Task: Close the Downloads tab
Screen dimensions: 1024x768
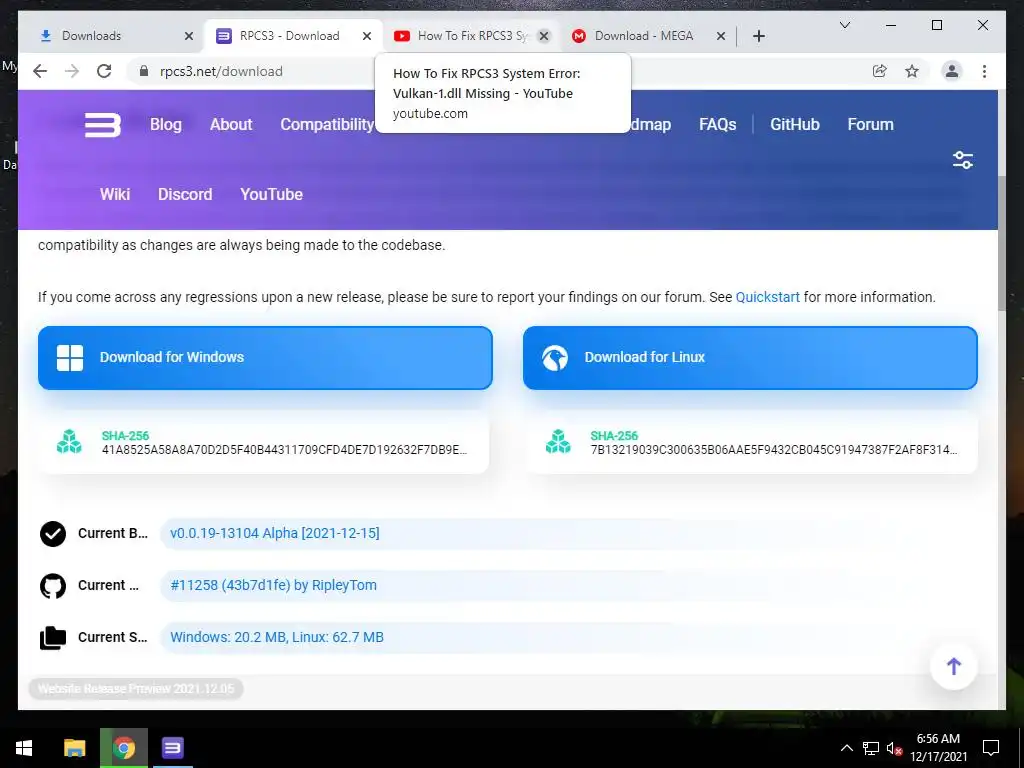Action: click(189, 36)
